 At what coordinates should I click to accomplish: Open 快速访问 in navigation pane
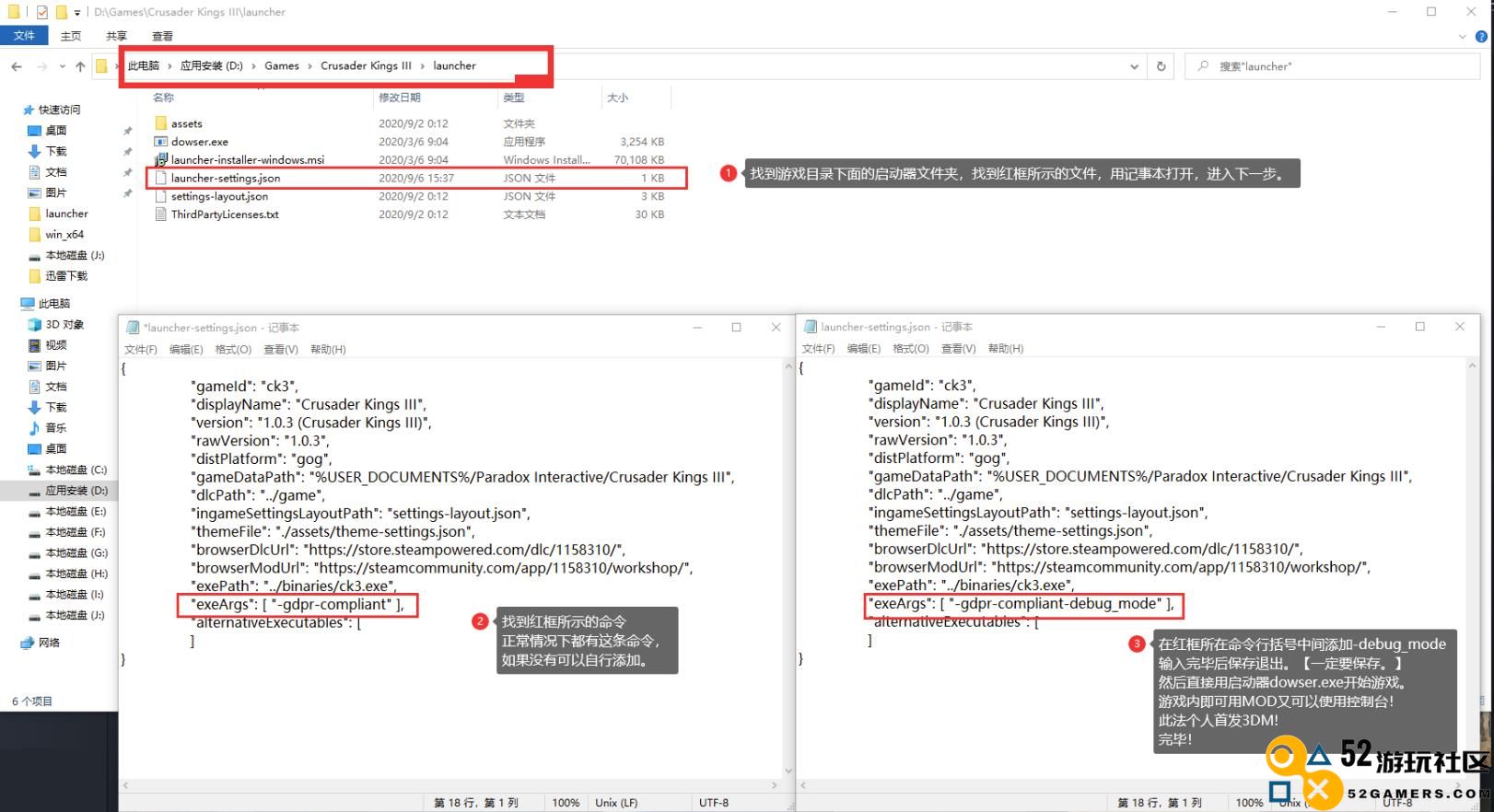[59, 110]
